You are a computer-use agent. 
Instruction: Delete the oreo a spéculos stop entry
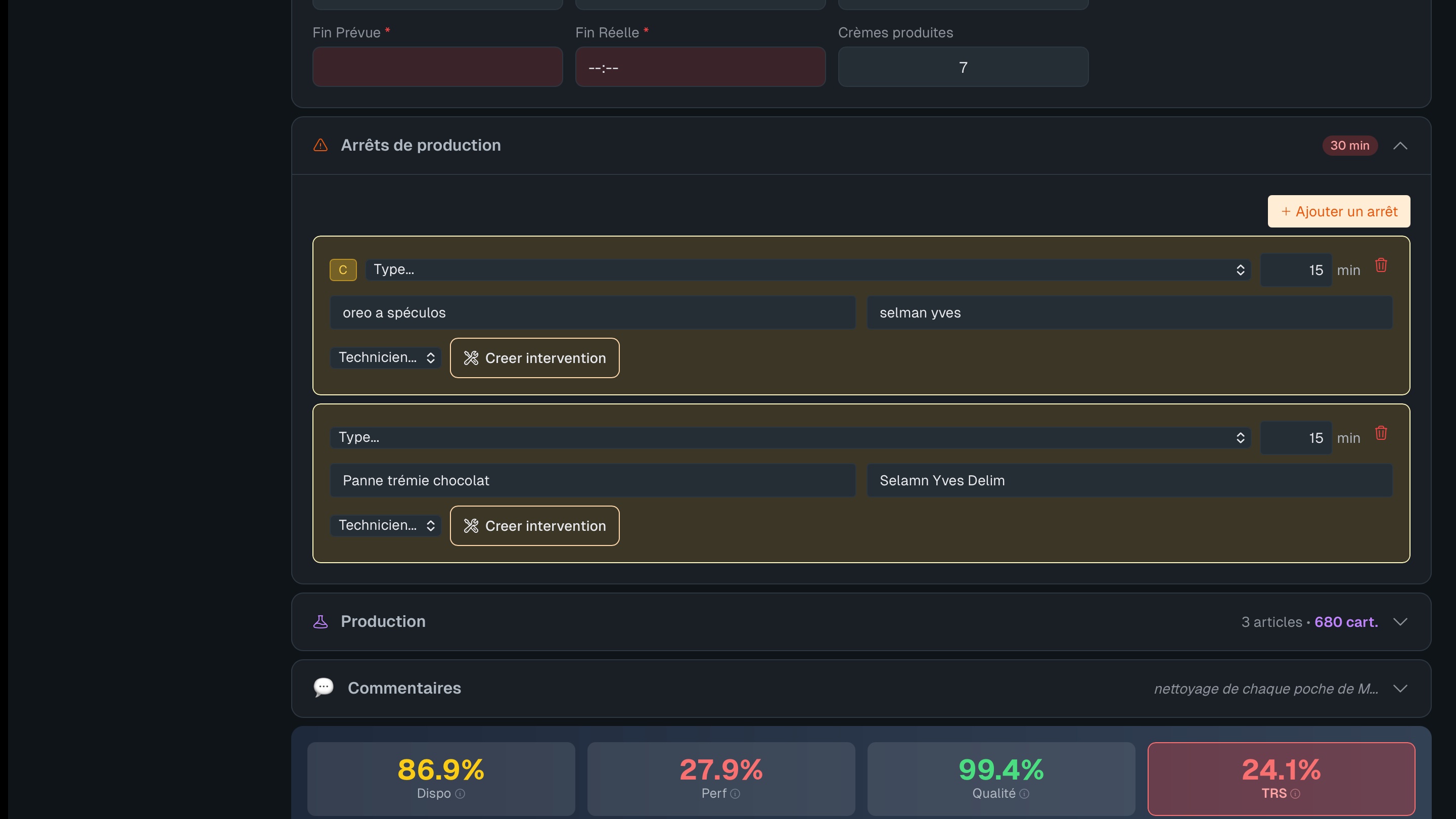(1381, 265)
